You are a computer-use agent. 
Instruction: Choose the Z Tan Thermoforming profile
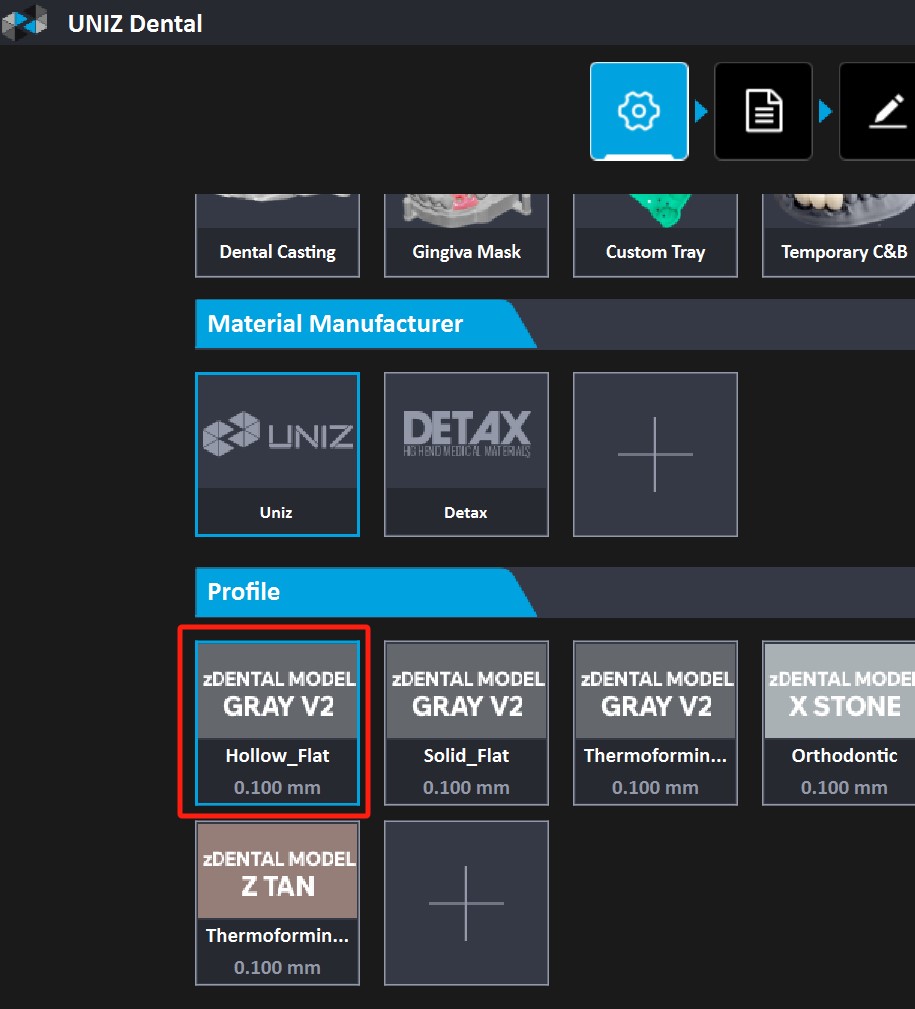(x=277, y=903)
